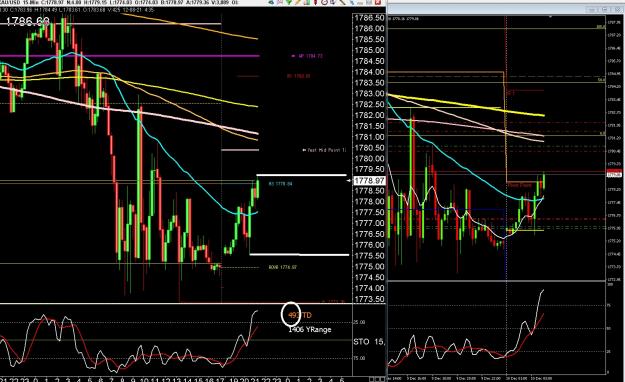Click the '1406 YRange' text

coord(310,330)
